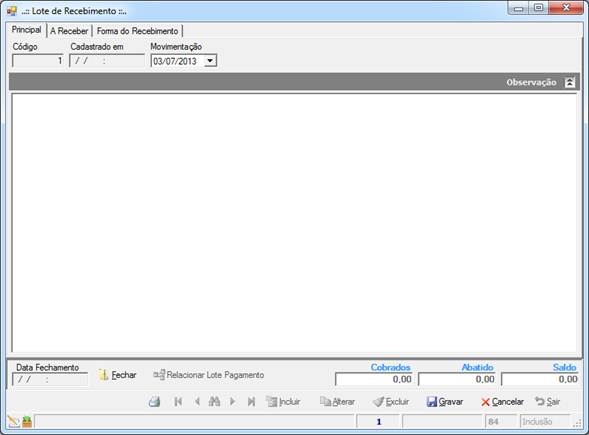The image size is (589, 435).
Task: Open the A Receber tab
Action: click(x=69, y=31)
